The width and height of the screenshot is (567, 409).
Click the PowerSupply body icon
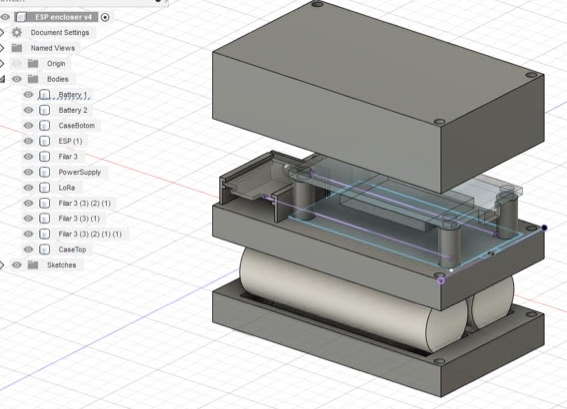(x=44, y=172)
